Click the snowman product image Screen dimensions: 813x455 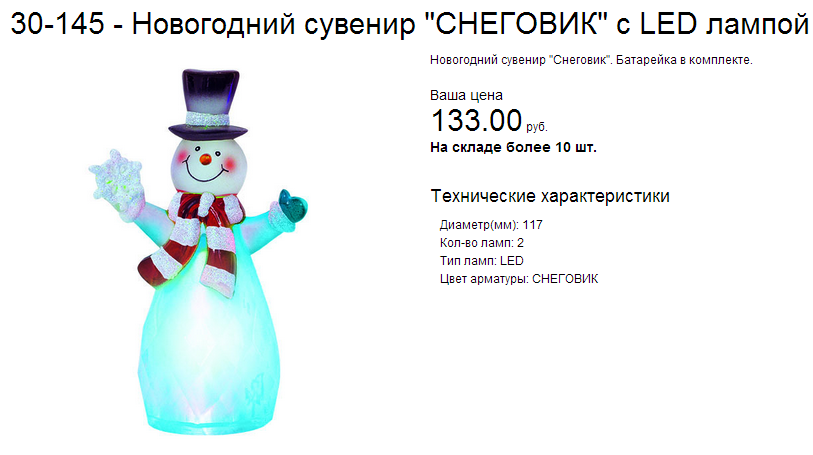(x=199, y=252)
